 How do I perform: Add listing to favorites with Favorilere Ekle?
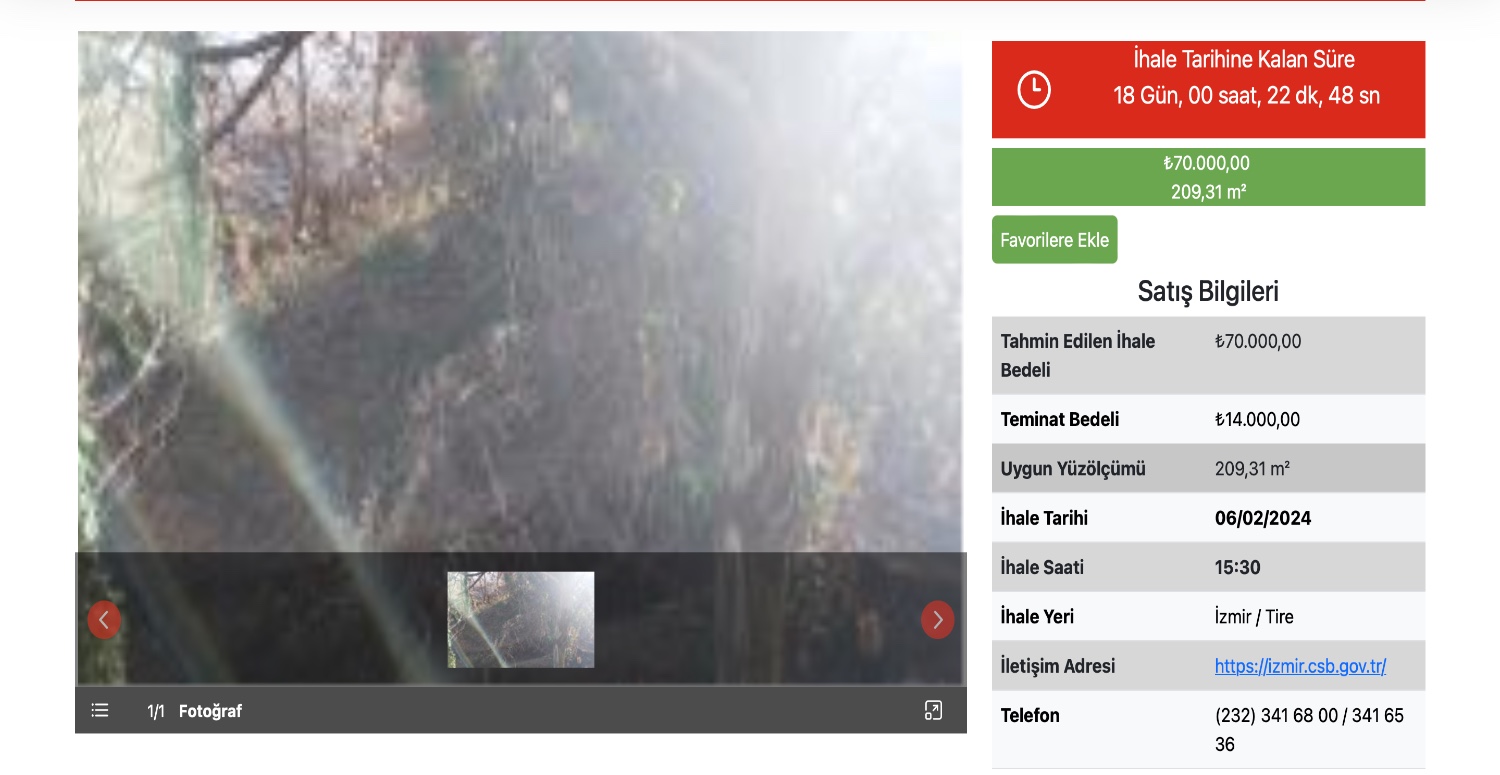pos(1054,240)
